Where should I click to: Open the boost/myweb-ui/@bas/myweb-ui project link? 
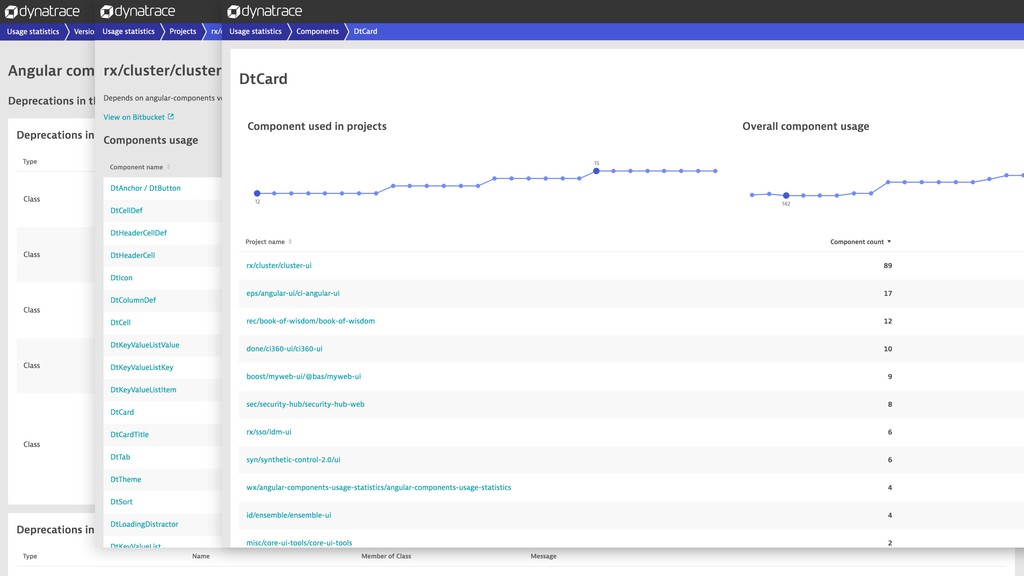click(304, 377)
